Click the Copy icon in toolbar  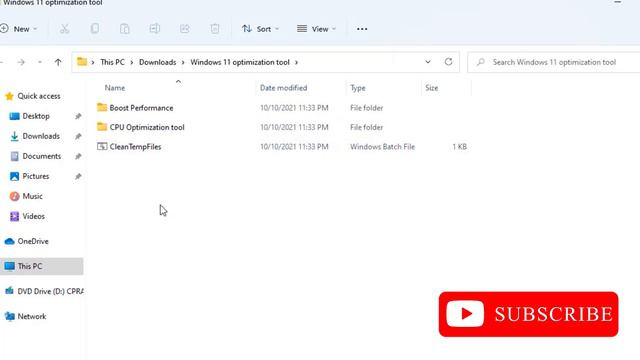click(95, 29)
